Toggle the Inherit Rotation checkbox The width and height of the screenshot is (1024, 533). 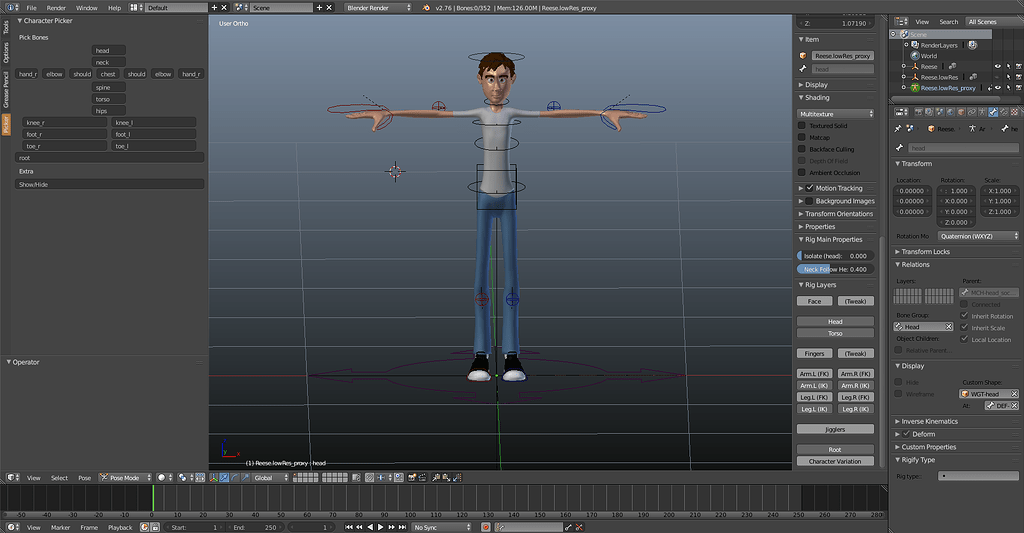tap(964, 315)
